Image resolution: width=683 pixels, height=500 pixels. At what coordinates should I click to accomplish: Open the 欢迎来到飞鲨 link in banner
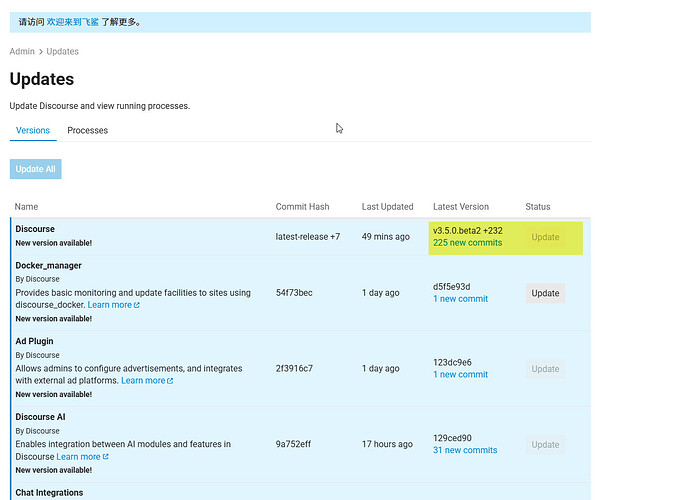pyautogui.click(x=72, y=22)
